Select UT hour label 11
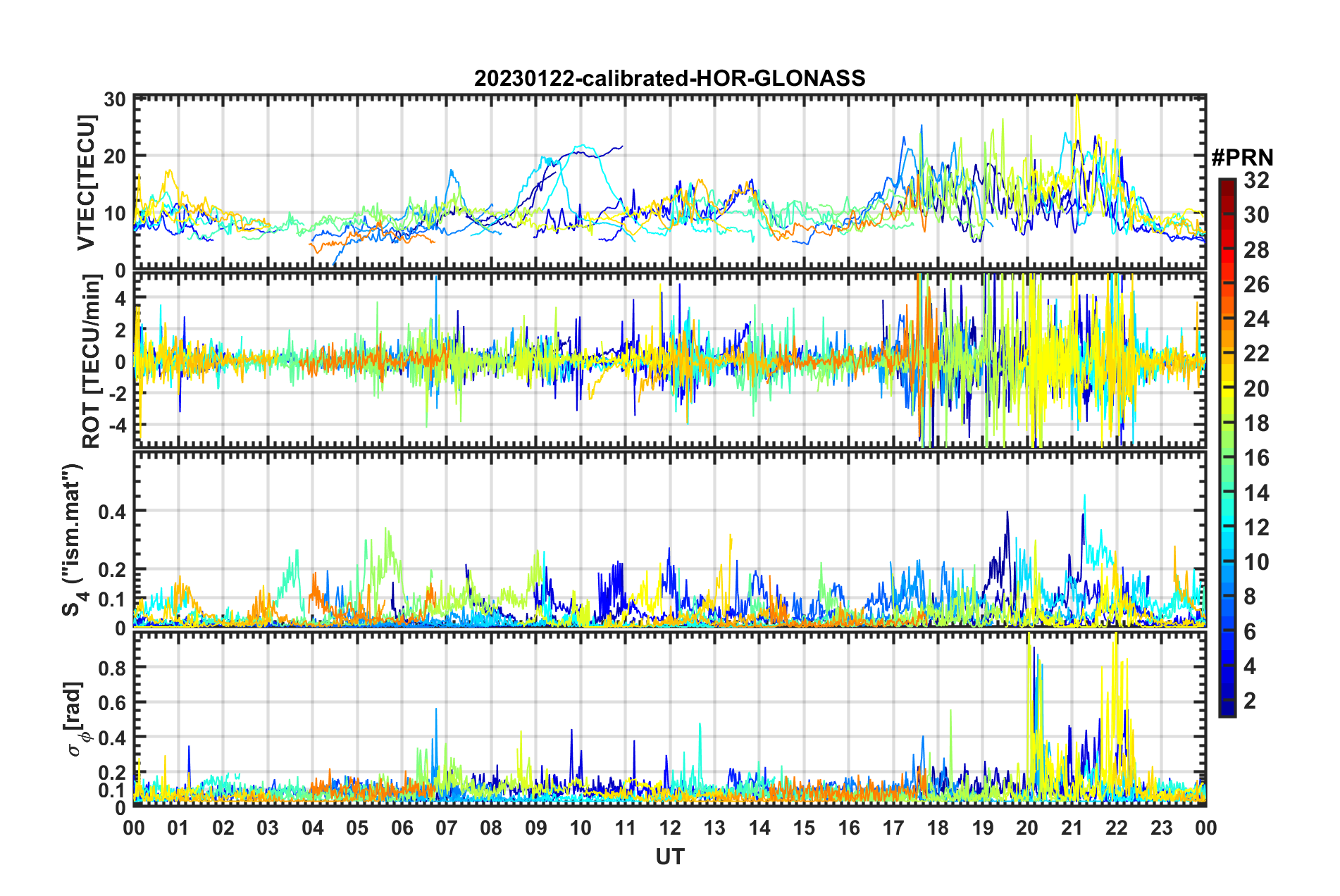This screenshot has width=1340, height=896. click(x=625, y=828)
